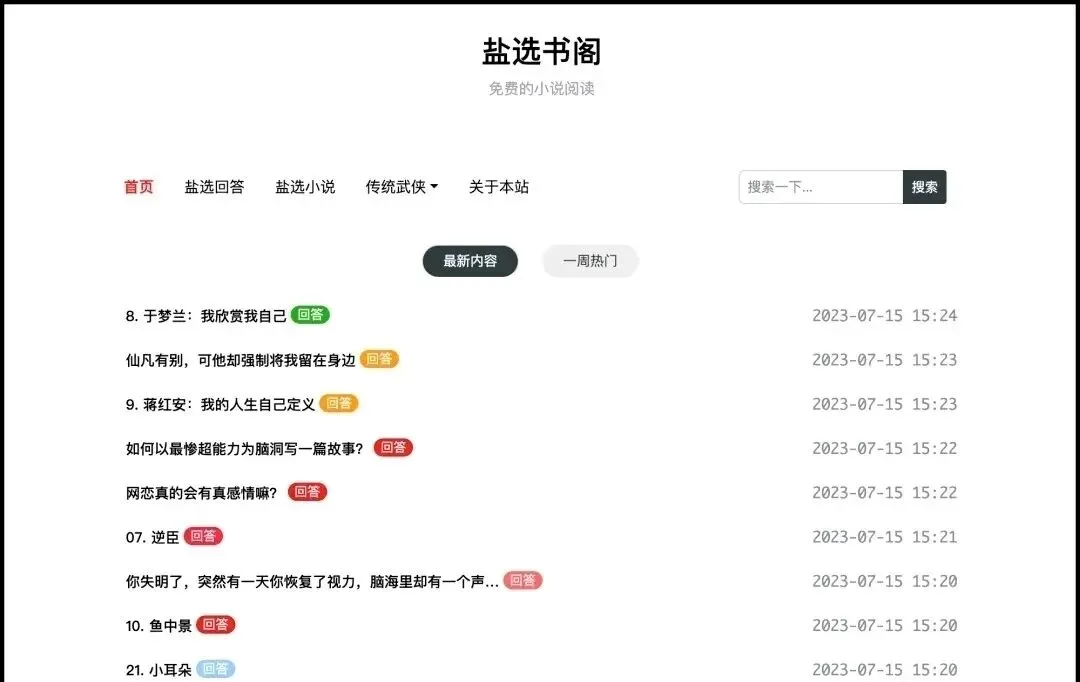Select the 最新内容 tab
The width and height of the screenshot is (1080, 682).
[470, 261]
